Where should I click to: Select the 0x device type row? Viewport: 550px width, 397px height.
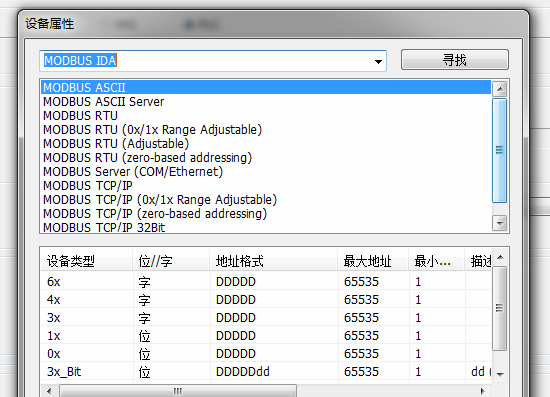[x=267, y=354]
